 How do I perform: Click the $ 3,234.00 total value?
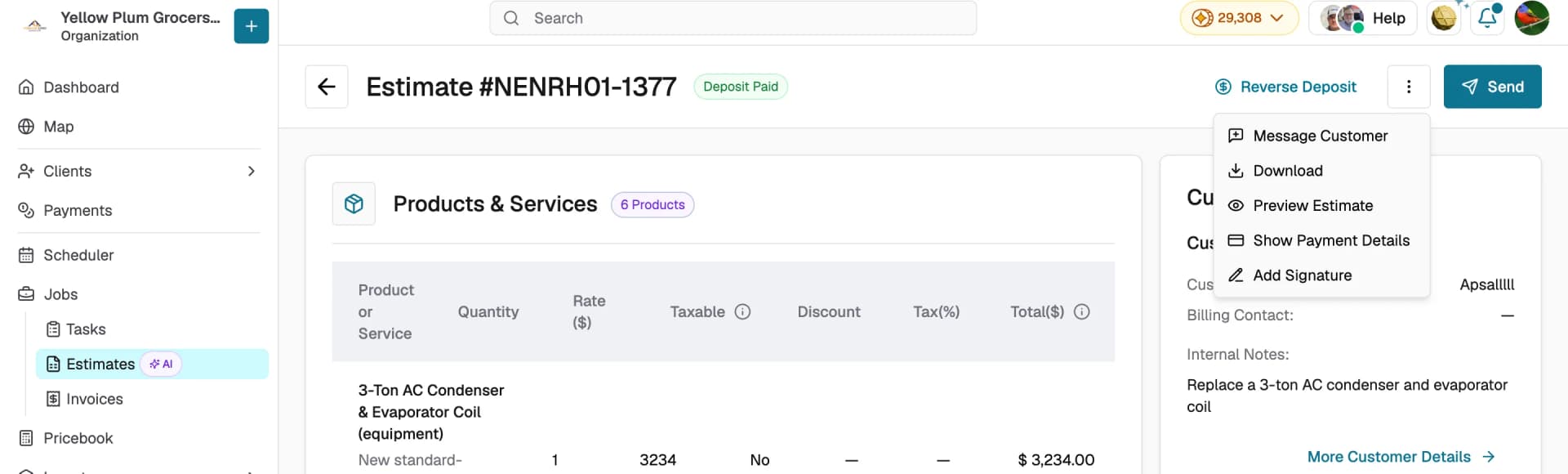pos(1056,460)
